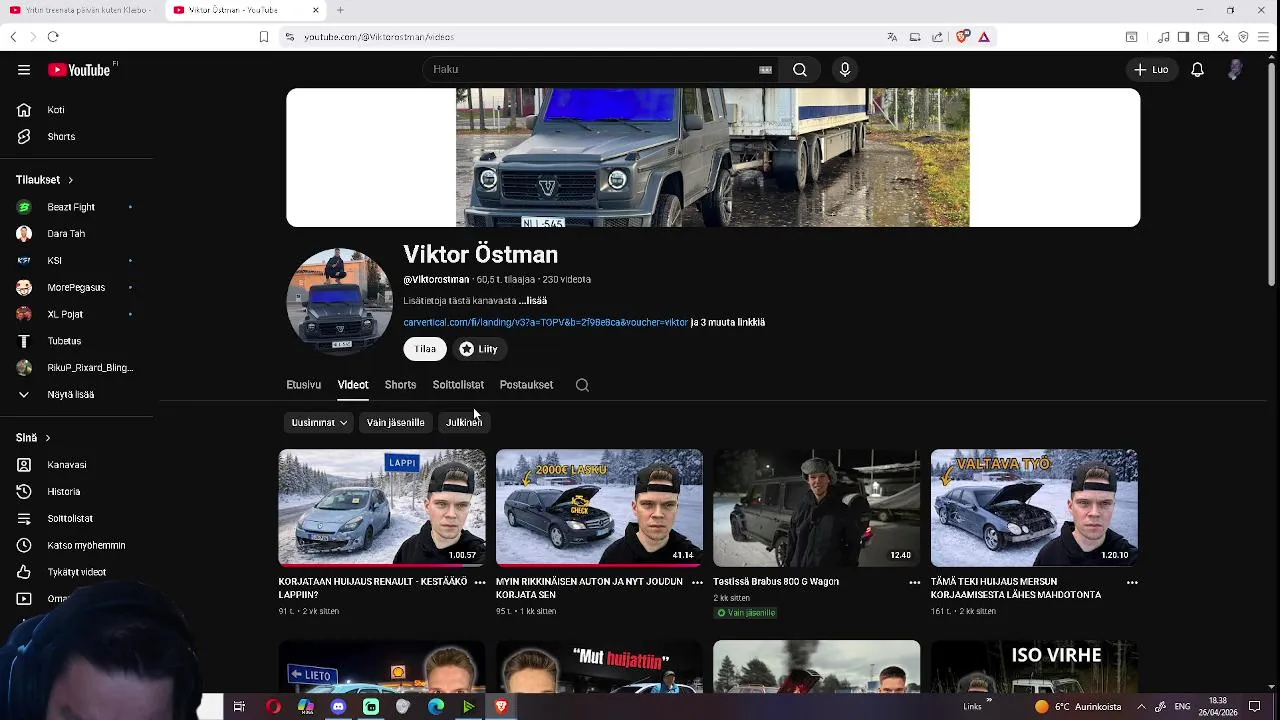Expand the Sinä section header
The width and height of the screenshot is (1280, 720).
(x=33, y=438)
